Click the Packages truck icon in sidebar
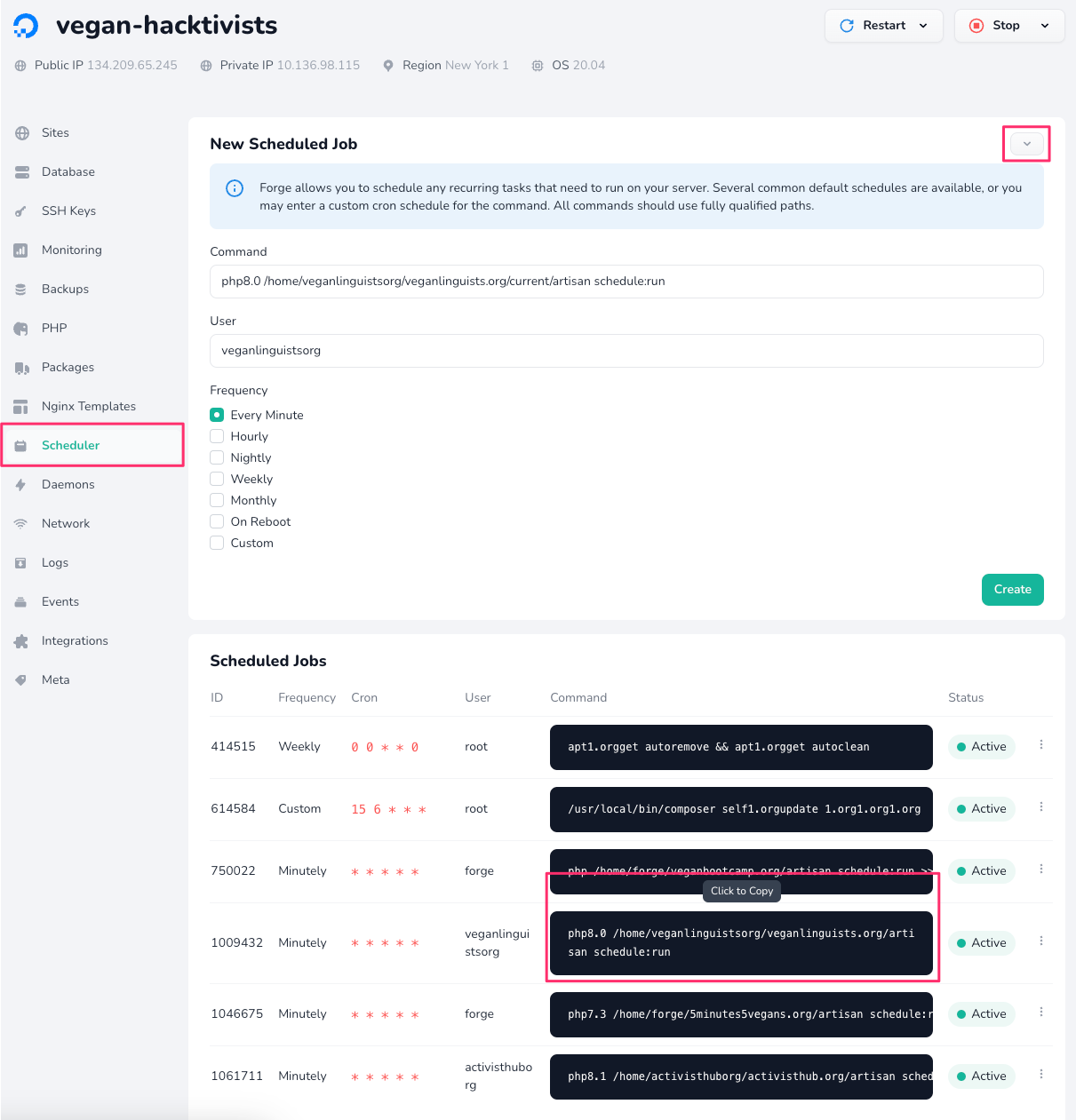The image size is (1076, 1120). click(x=21, y=368)
